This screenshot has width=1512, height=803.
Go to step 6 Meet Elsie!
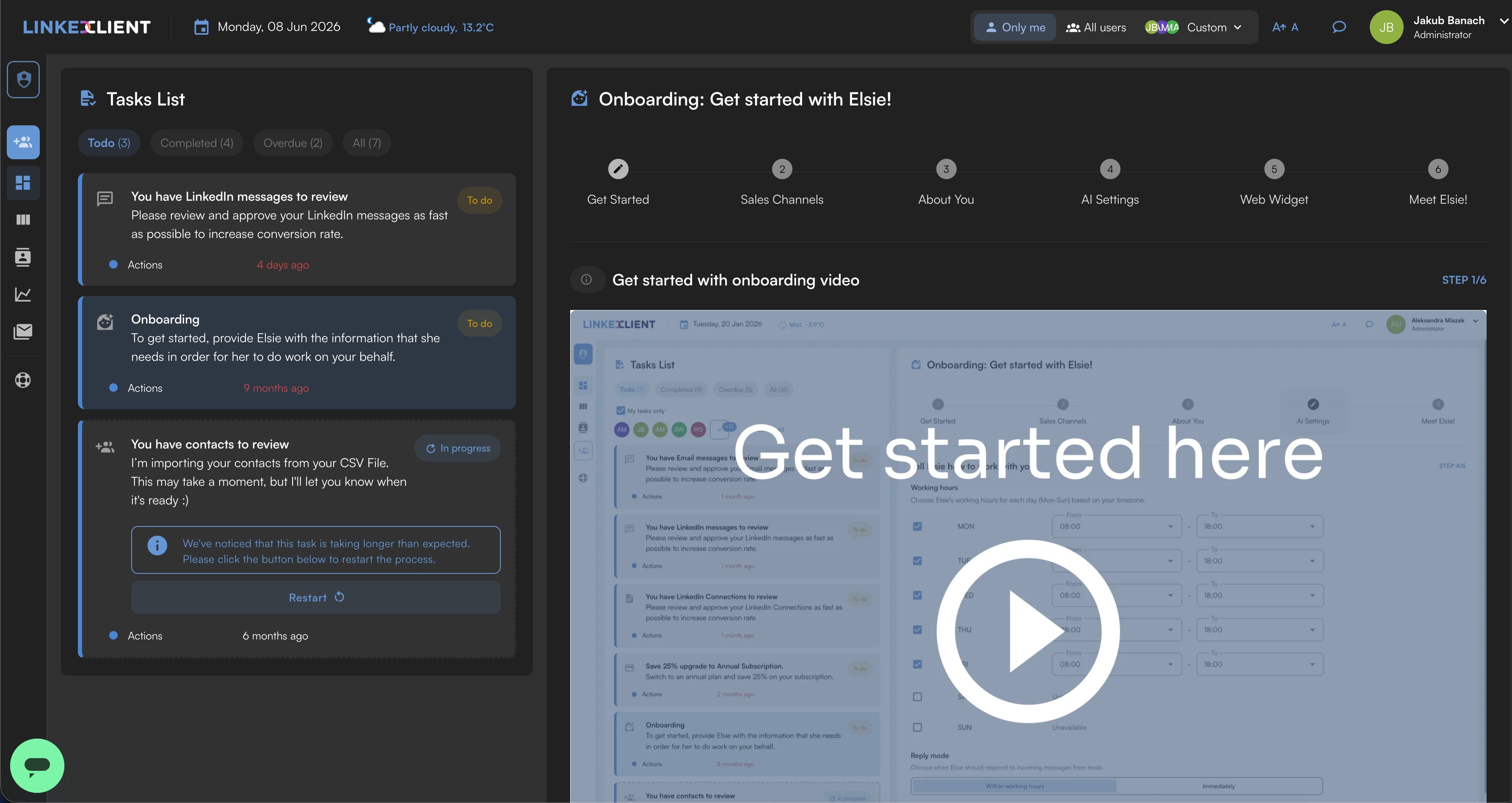click(1438, 183)
